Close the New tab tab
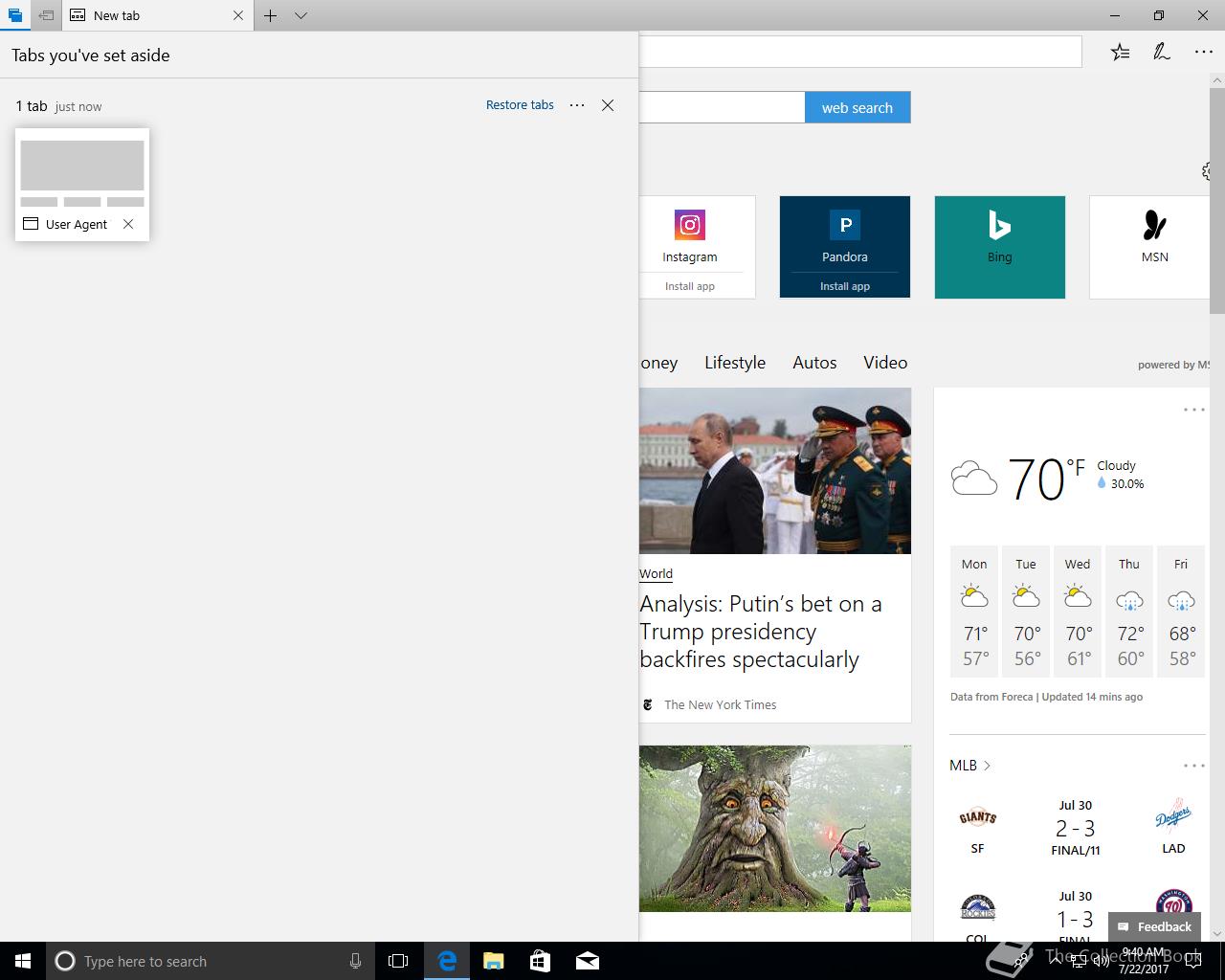 pyautogui.click(x=238, y=15)
